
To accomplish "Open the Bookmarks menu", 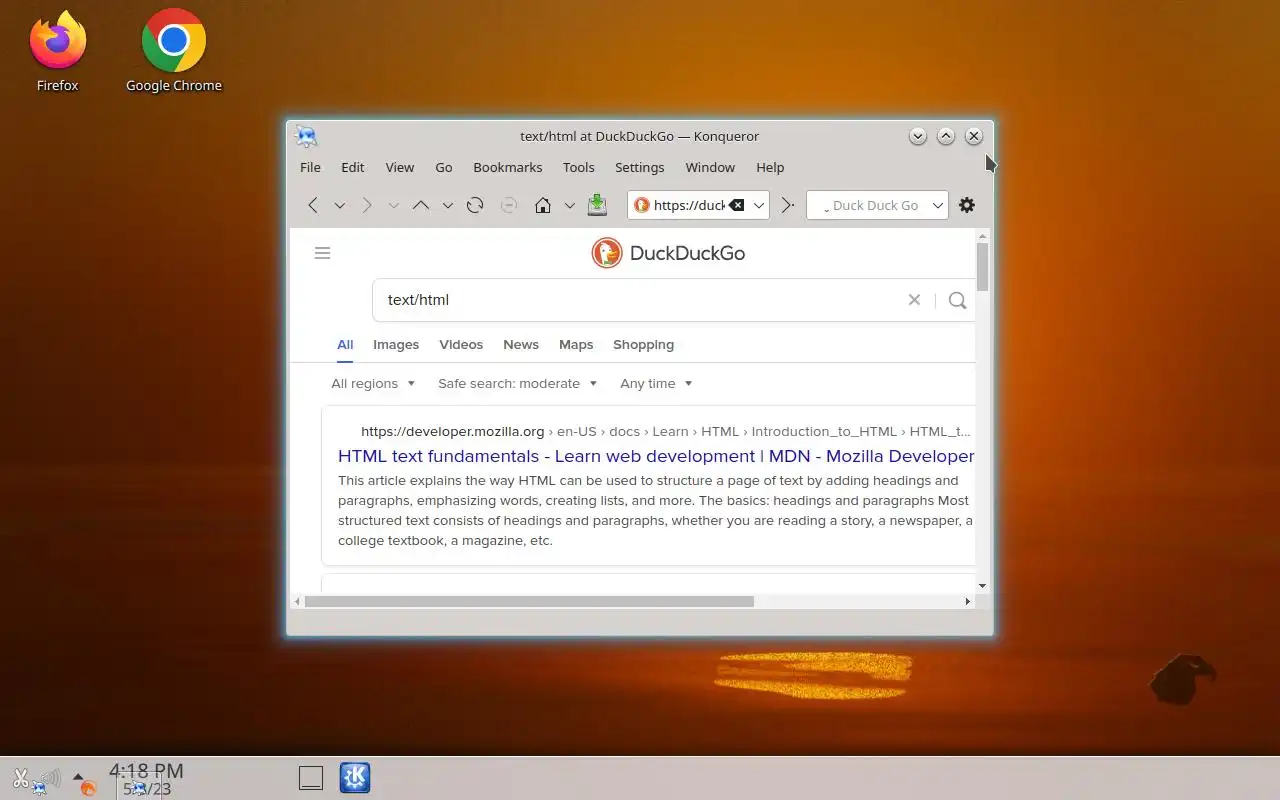I will pyautogui.click(x=508, y=167).
